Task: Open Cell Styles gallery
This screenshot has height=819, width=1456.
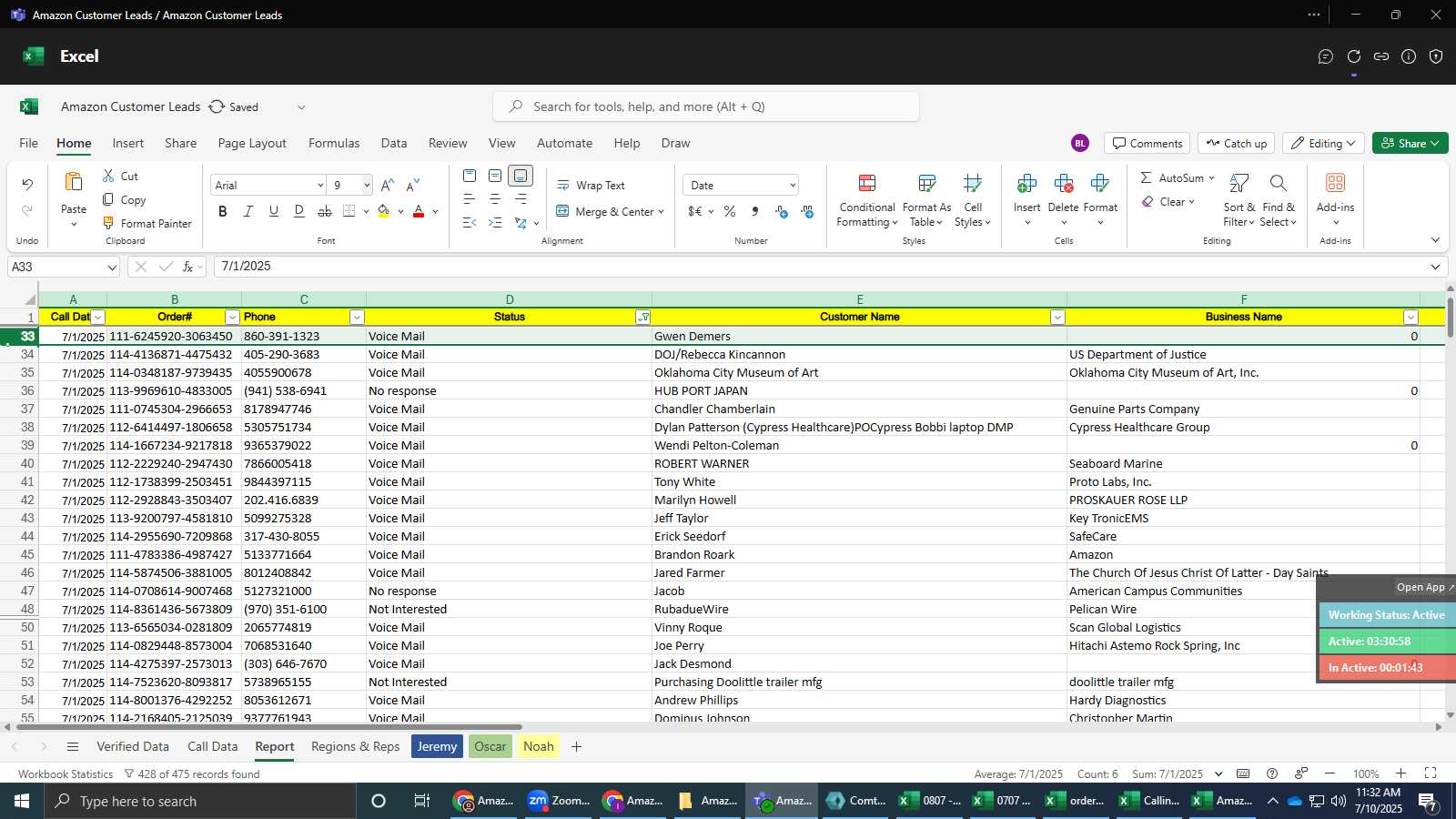Action: 973,200
